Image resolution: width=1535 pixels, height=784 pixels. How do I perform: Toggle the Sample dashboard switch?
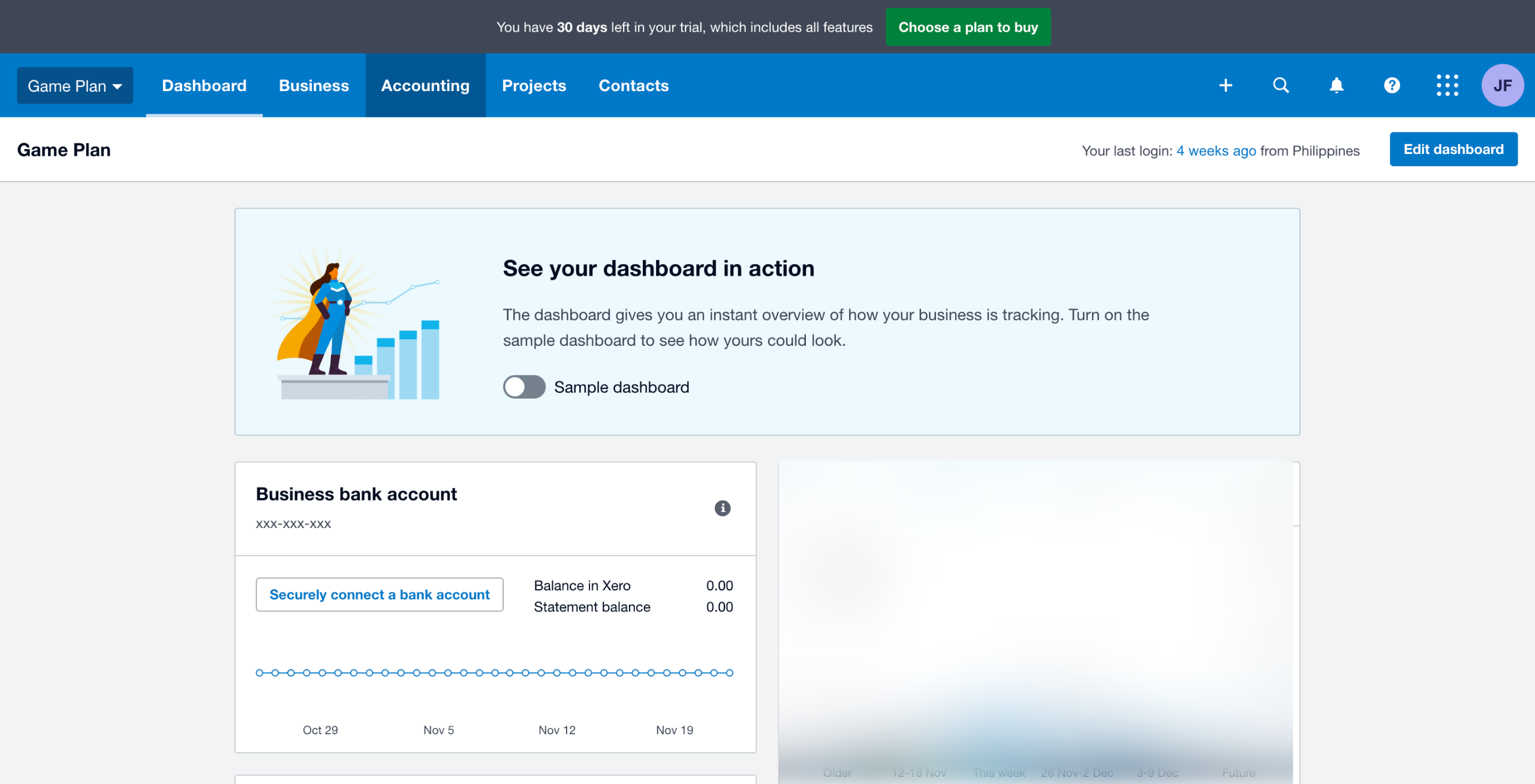click(524, 387)
